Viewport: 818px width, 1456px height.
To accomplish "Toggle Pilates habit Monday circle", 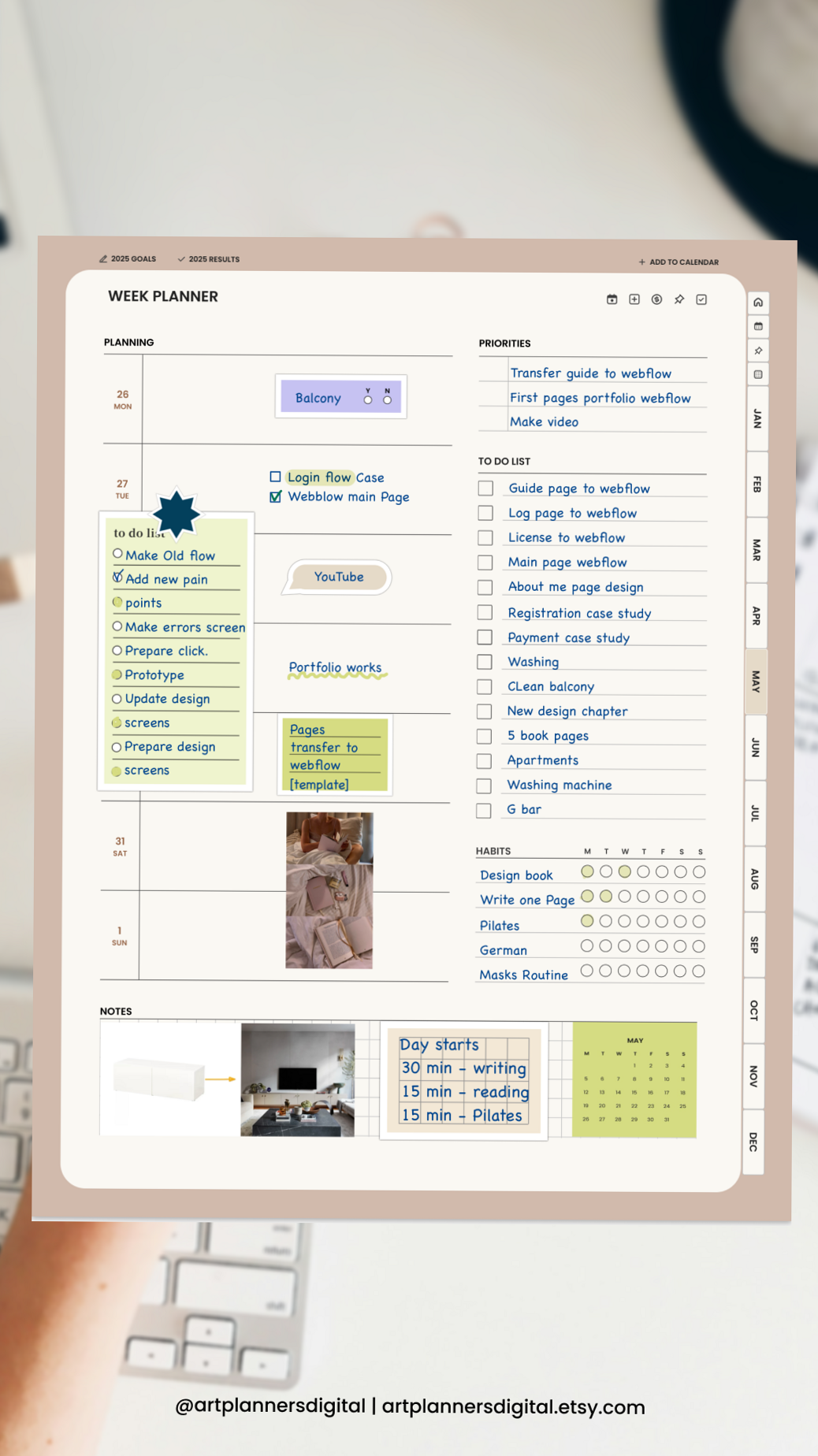I will click(587, 921).
